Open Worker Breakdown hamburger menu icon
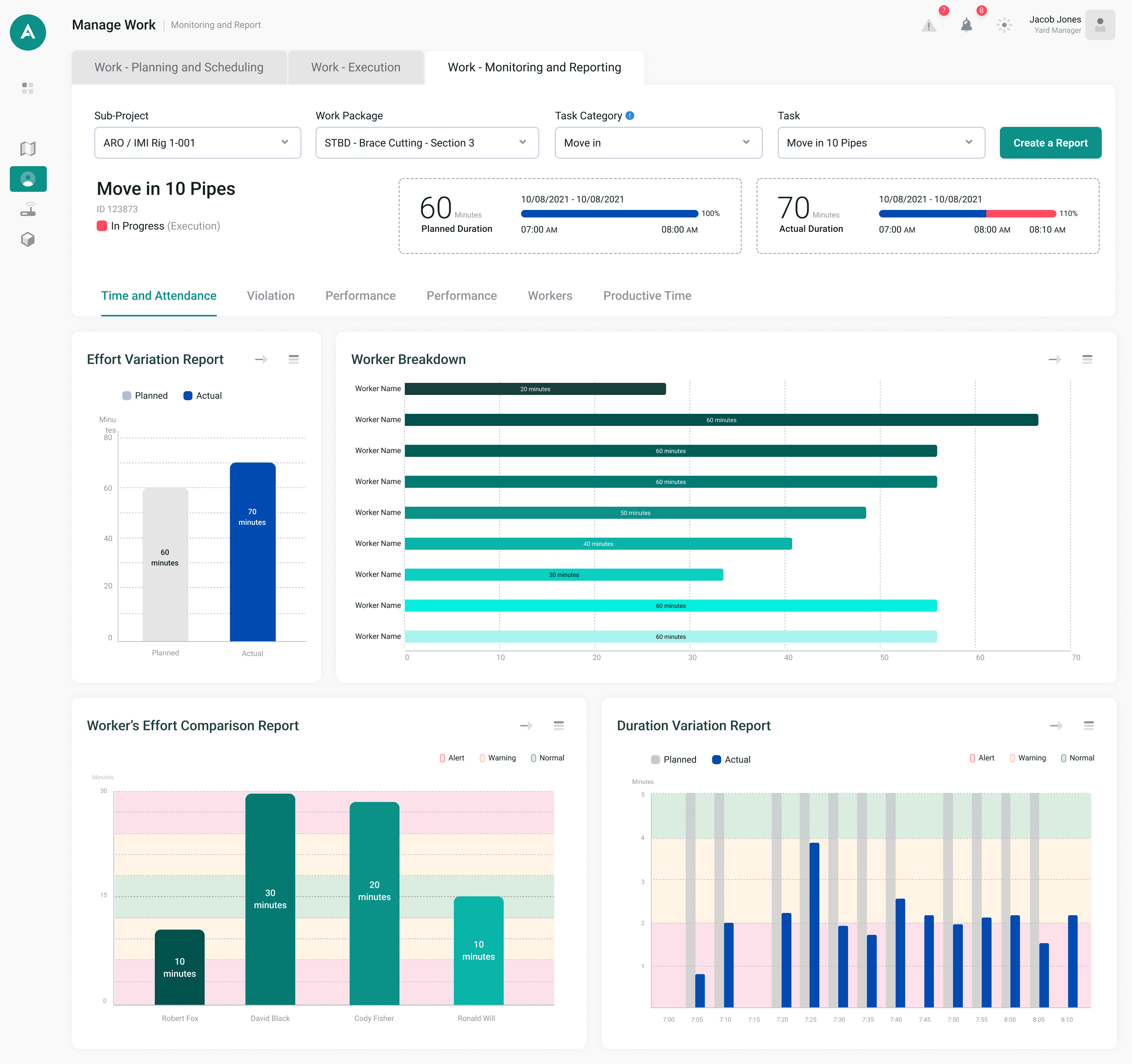The width and height of the screenshot is (1132, 1064). [1087, 359]
